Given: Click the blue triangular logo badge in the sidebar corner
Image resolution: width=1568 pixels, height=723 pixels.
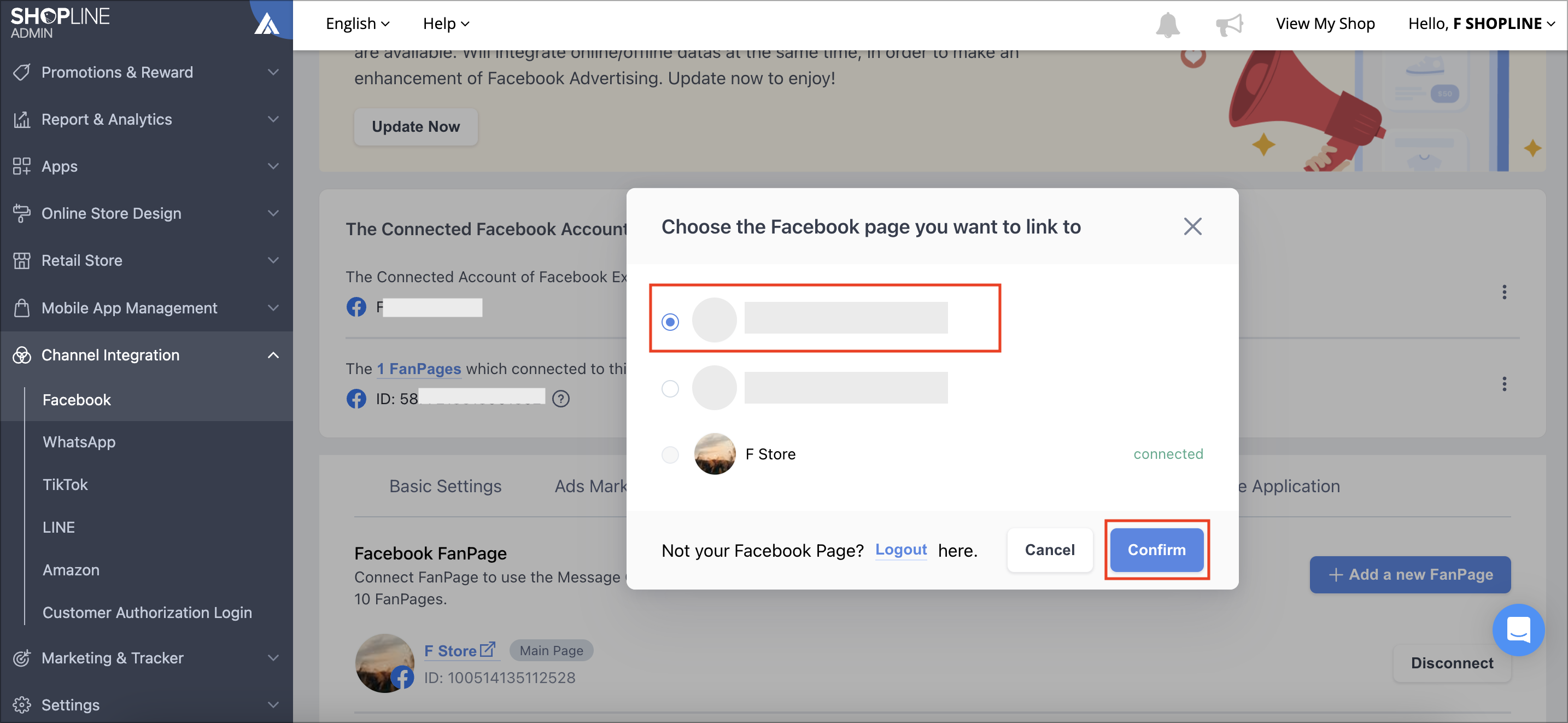Looking at the screenshot, I should pyautogui.click(x=267, y=23).
